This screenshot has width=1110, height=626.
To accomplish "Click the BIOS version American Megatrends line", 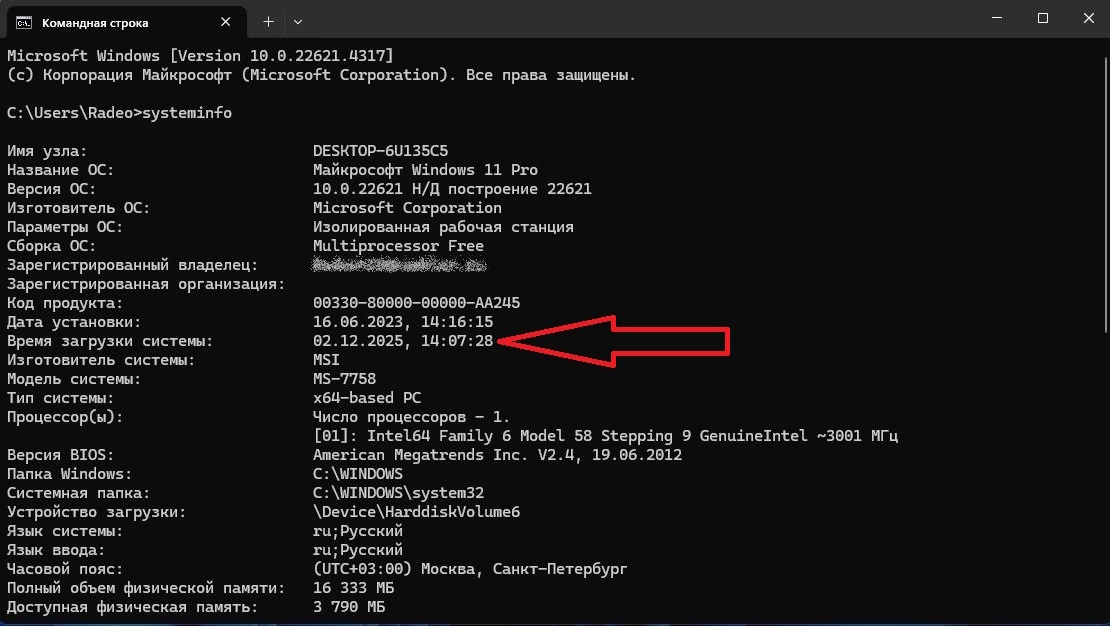I will (497, 455).
